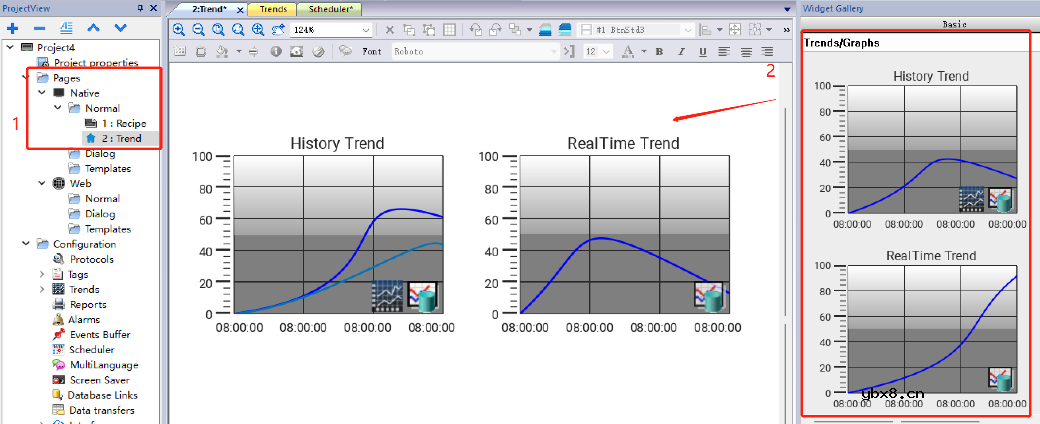Select the 1 : Recipe page

tap(123, 123)
